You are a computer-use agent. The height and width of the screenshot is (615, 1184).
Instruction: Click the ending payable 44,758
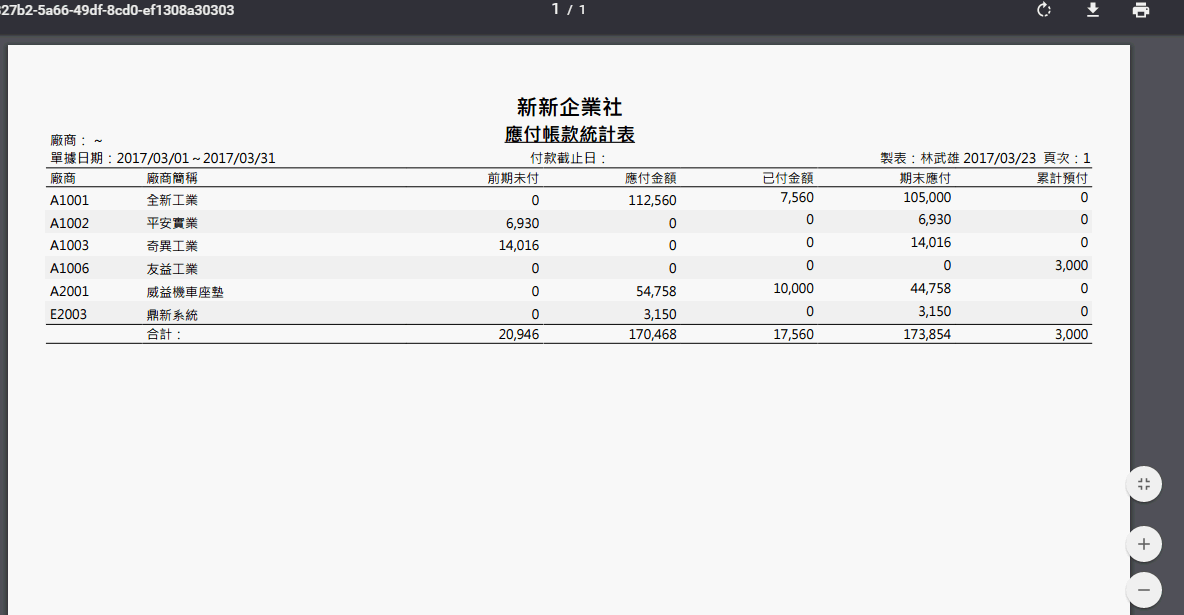click(931, 289)
